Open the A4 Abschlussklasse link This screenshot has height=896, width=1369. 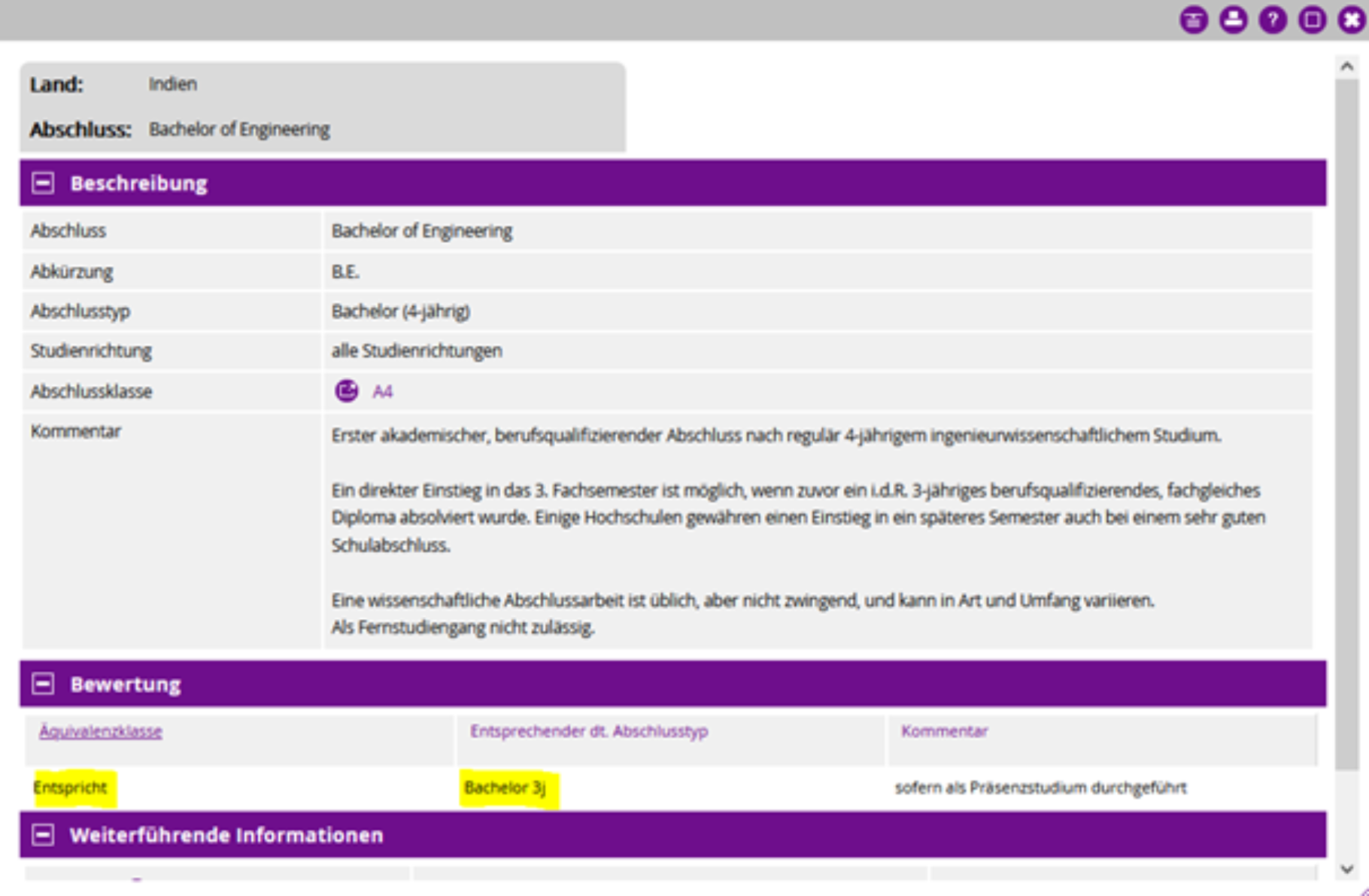tap(384, 390)
